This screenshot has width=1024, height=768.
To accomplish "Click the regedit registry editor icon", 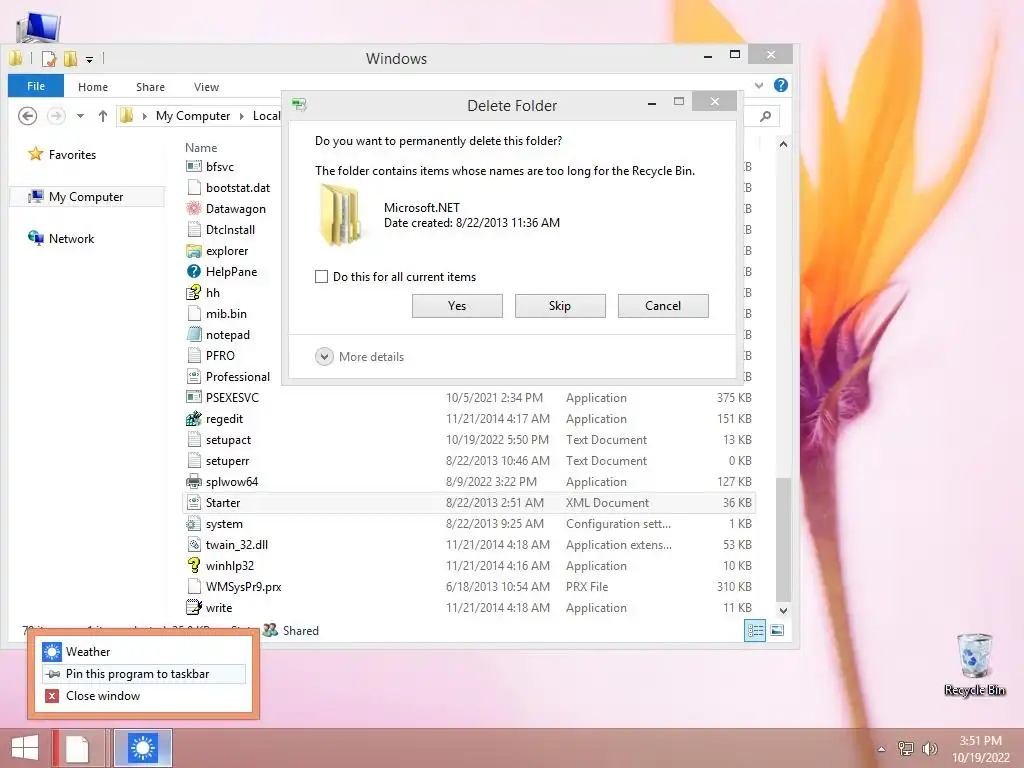I will (194, 419).
